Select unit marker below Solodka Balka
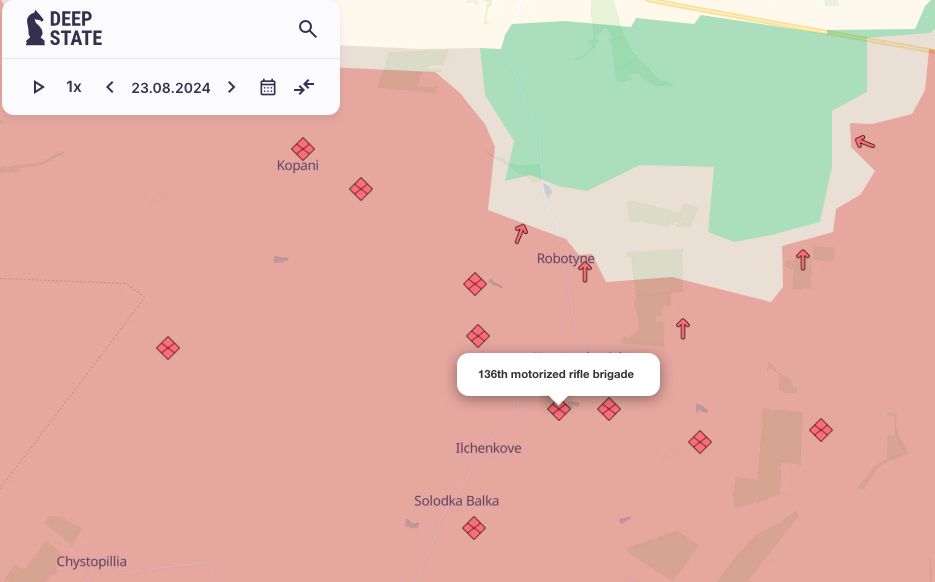The image size is (935, 582). point(474,527)
